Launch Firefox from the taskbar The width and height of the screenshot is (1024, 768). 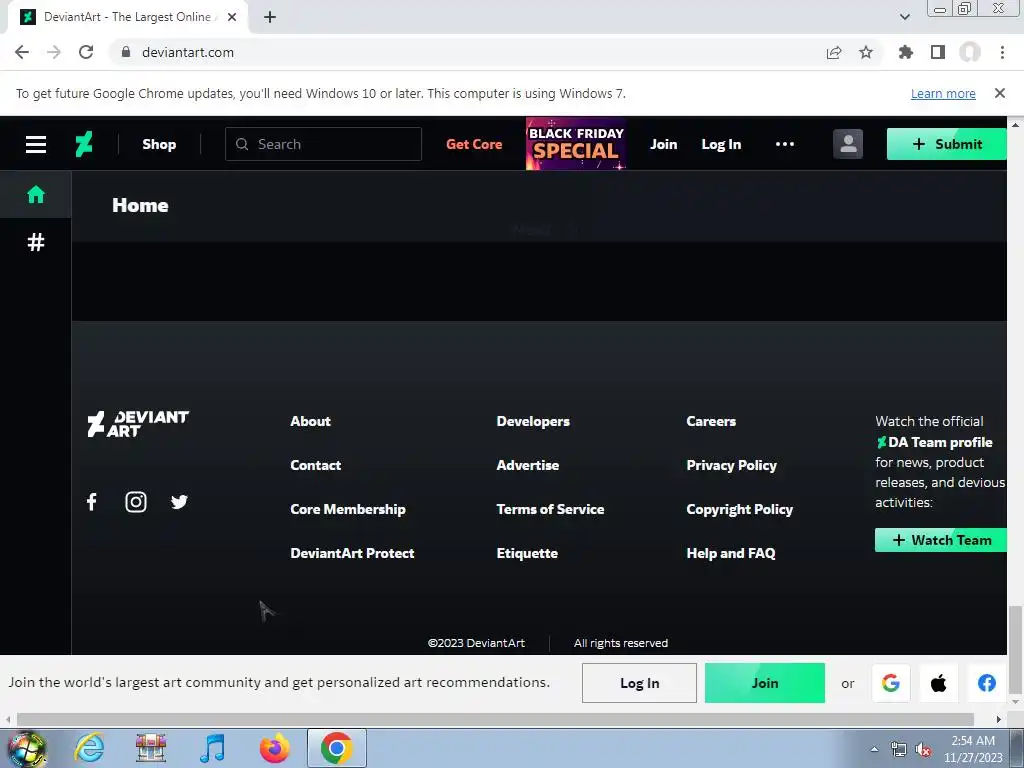tap(274, 748)
